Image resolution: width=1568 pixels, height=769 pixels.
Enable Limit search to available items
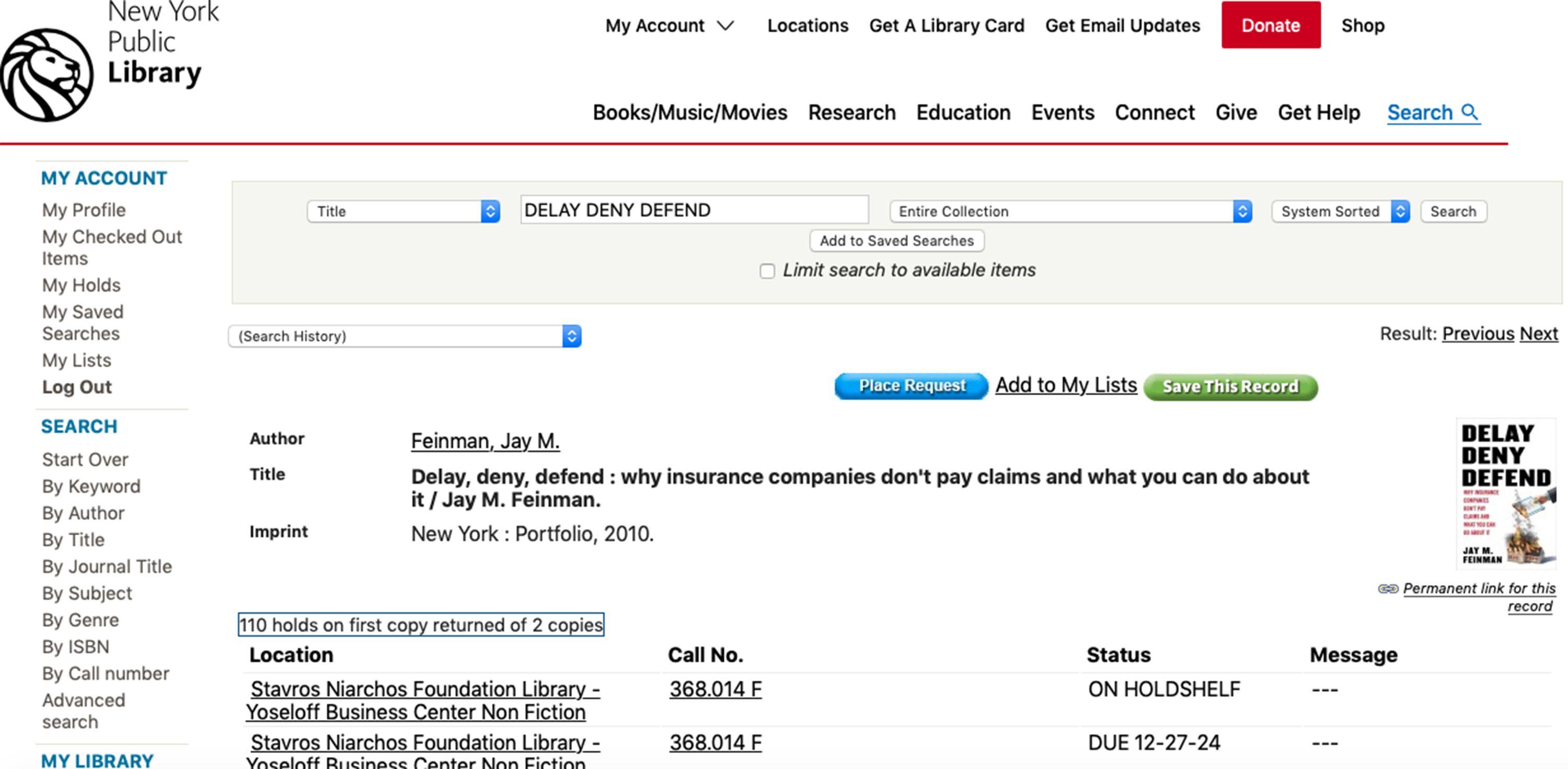tap(767, 271)
